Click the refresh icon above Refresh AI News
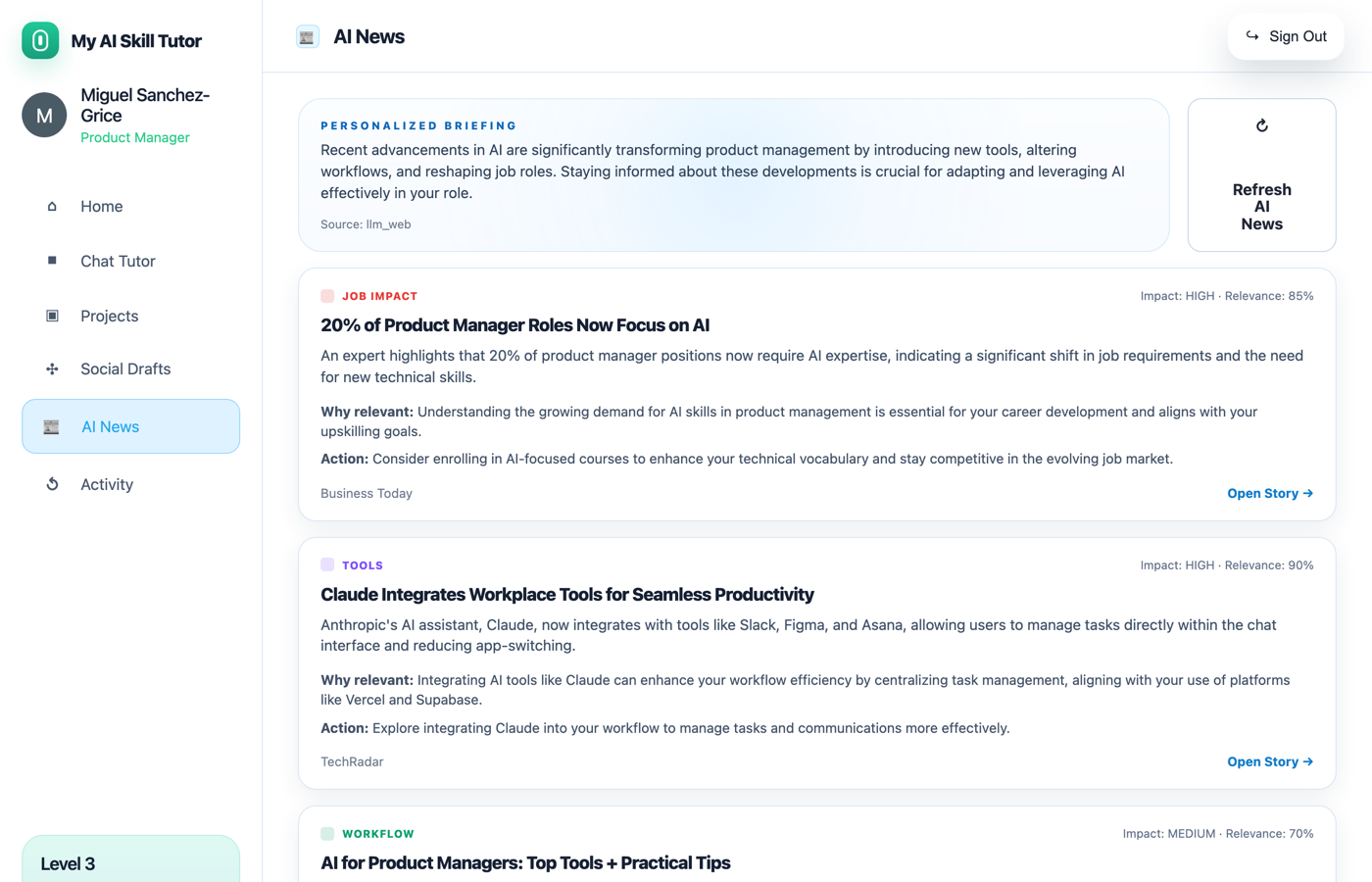The image size is (1372, 882). pos(1261,125)
